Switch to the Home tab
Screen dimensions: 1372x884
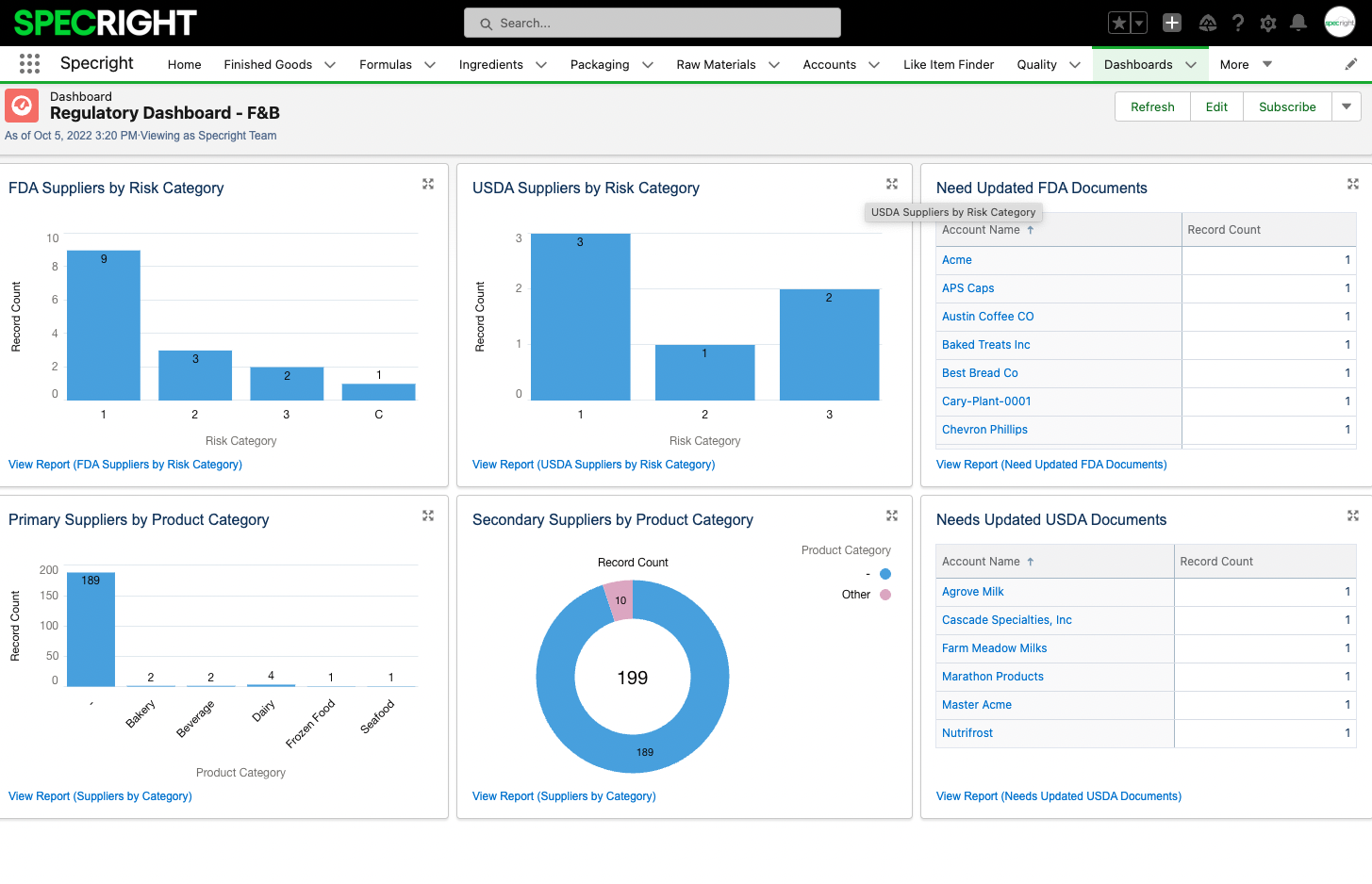tap(184, 64)
